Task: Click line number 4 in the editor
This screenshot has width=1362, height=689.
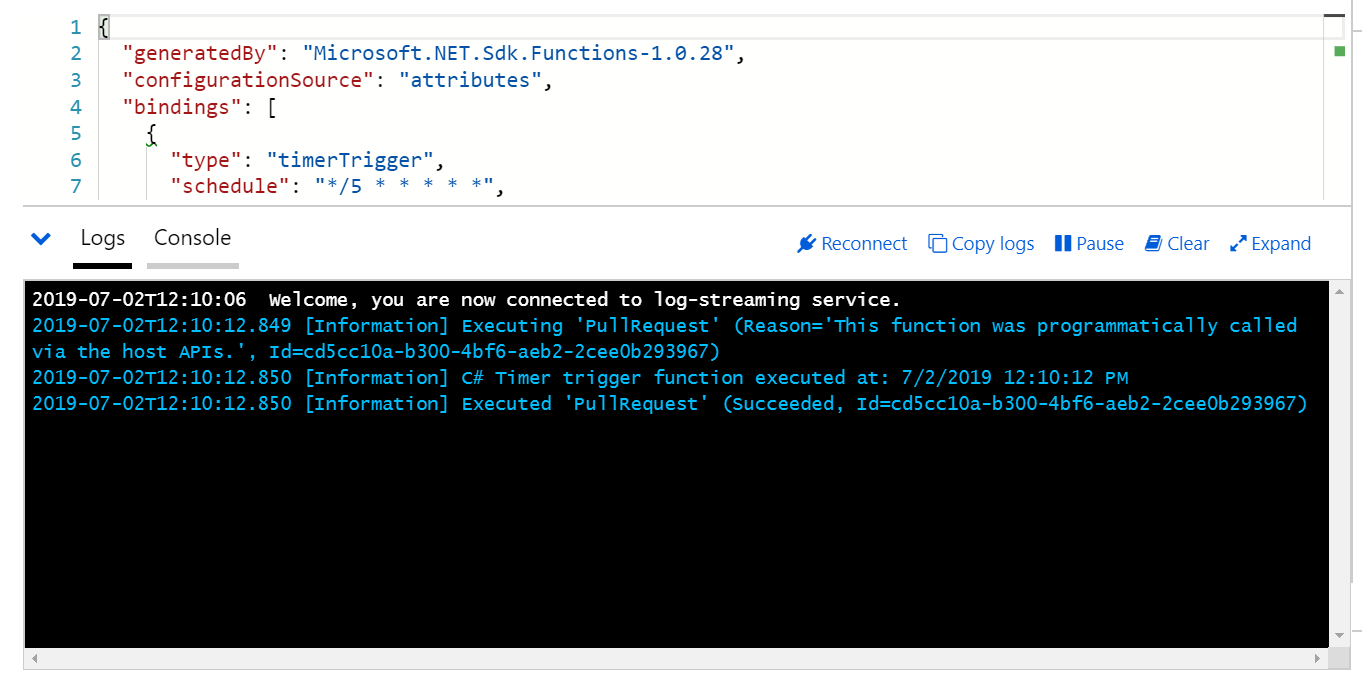Action: click(x=75, y=106)
